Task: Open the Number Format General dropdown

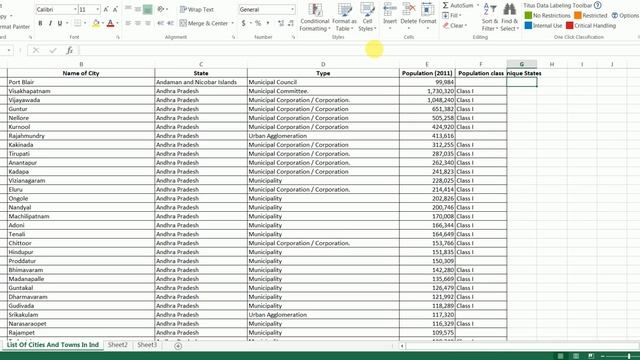Action: point(292,9)
